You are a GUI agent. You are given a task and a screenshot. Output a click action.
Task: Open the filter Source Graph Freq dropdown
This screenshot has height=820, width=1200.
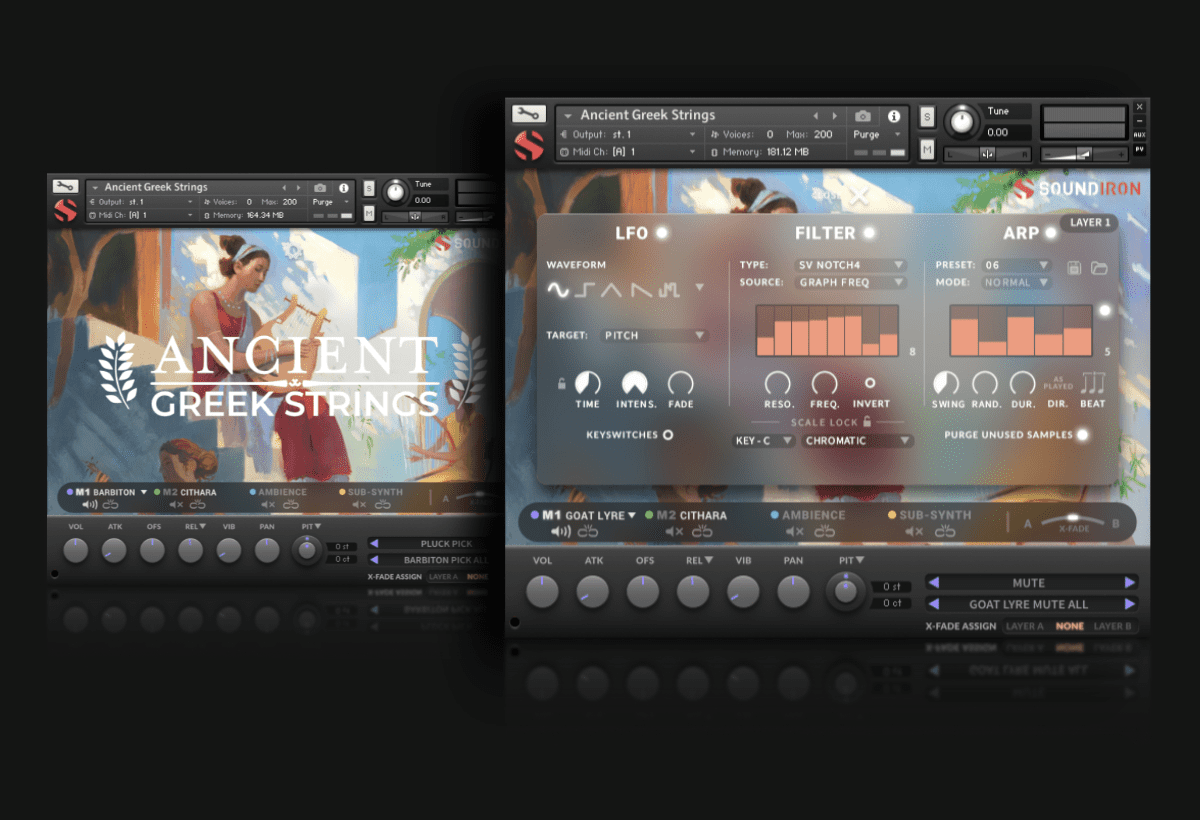click(851, 283)
